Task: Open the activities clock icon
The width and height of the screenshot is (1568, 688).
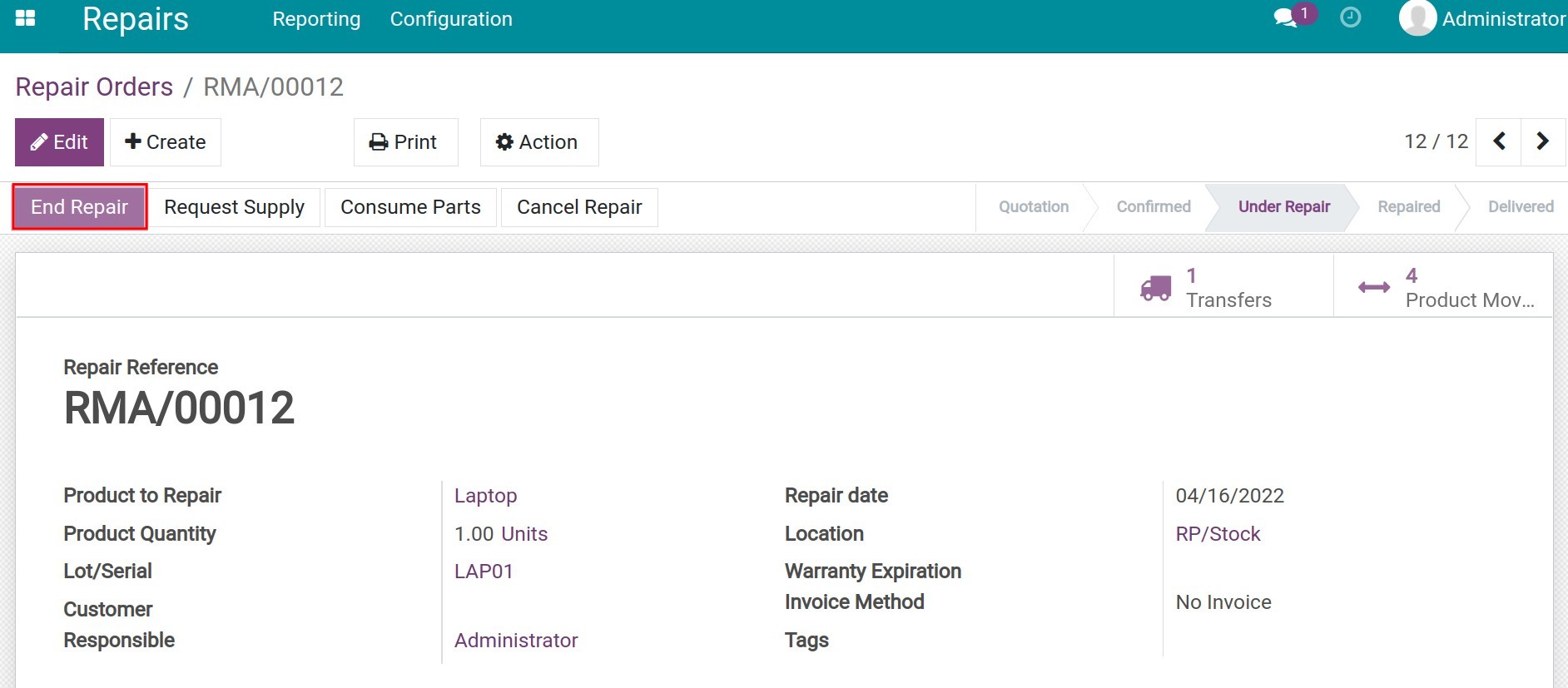Action: click(1350, 17)
